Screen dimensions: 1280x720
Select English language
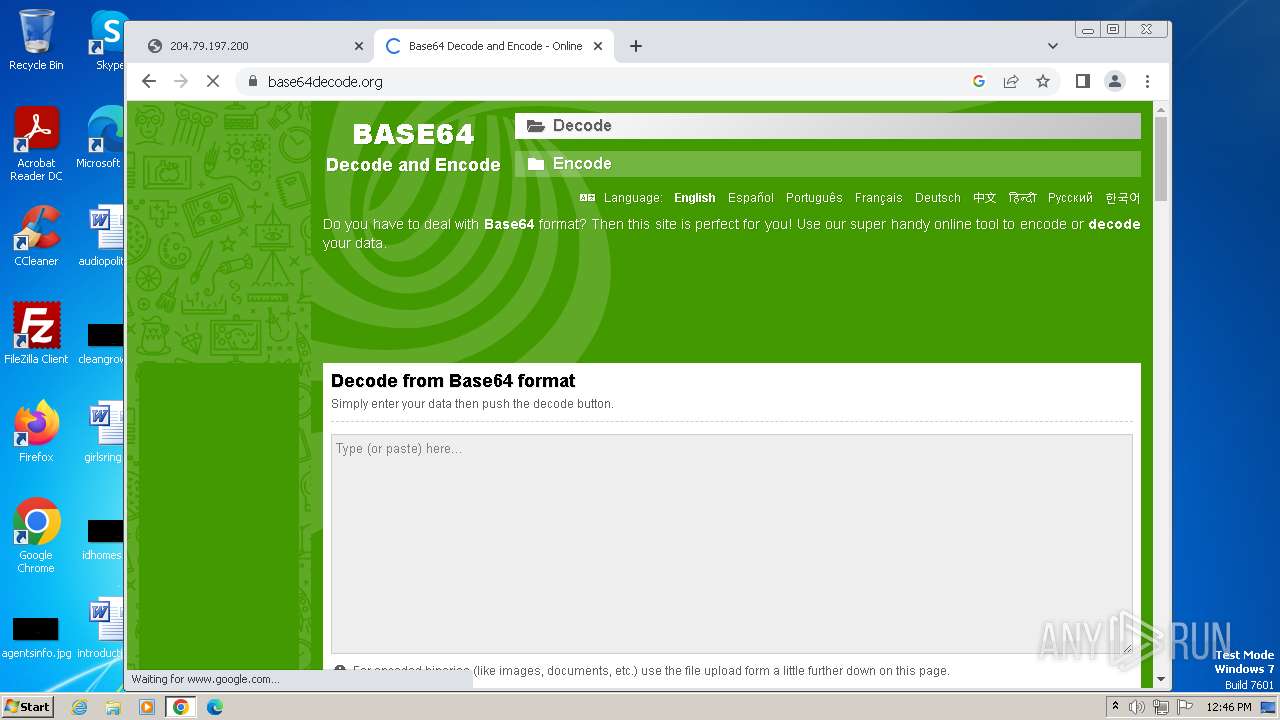[694, 198]
